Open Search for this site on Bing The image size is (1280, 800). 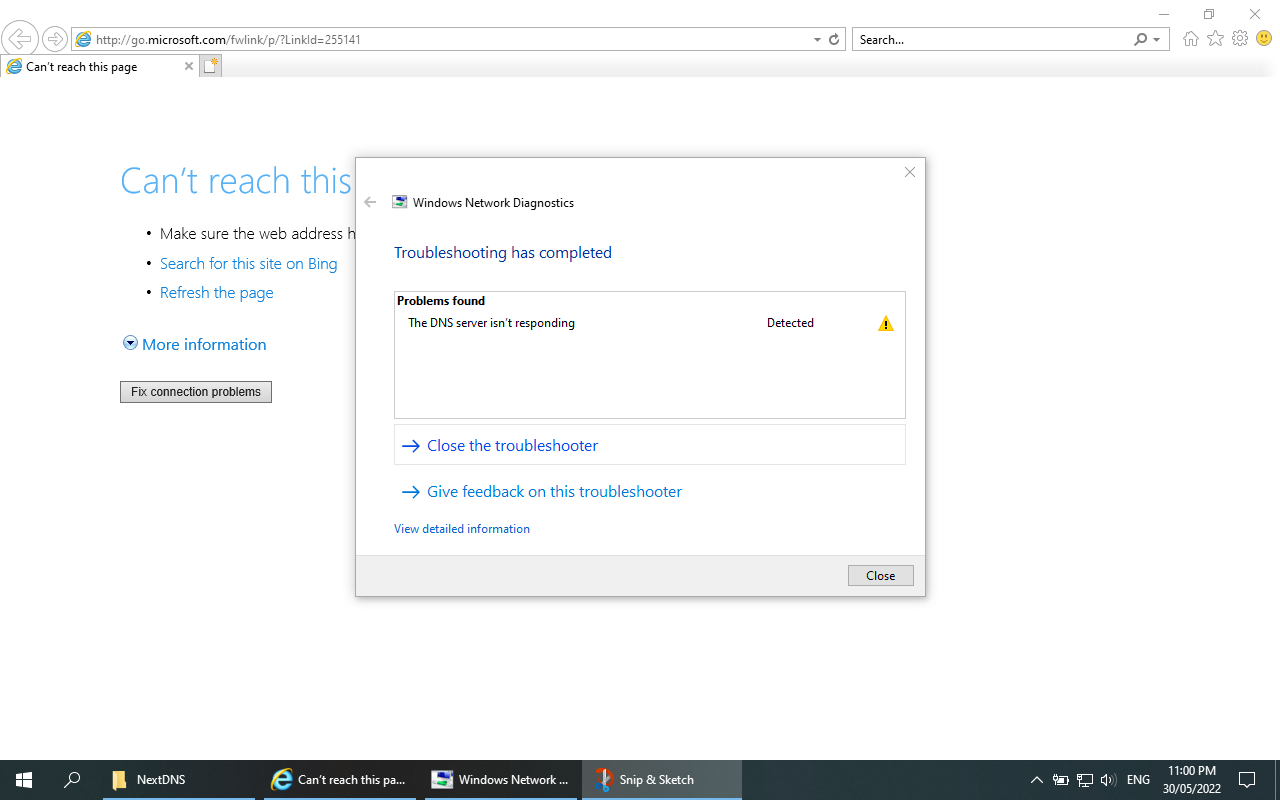click(248, 263)
